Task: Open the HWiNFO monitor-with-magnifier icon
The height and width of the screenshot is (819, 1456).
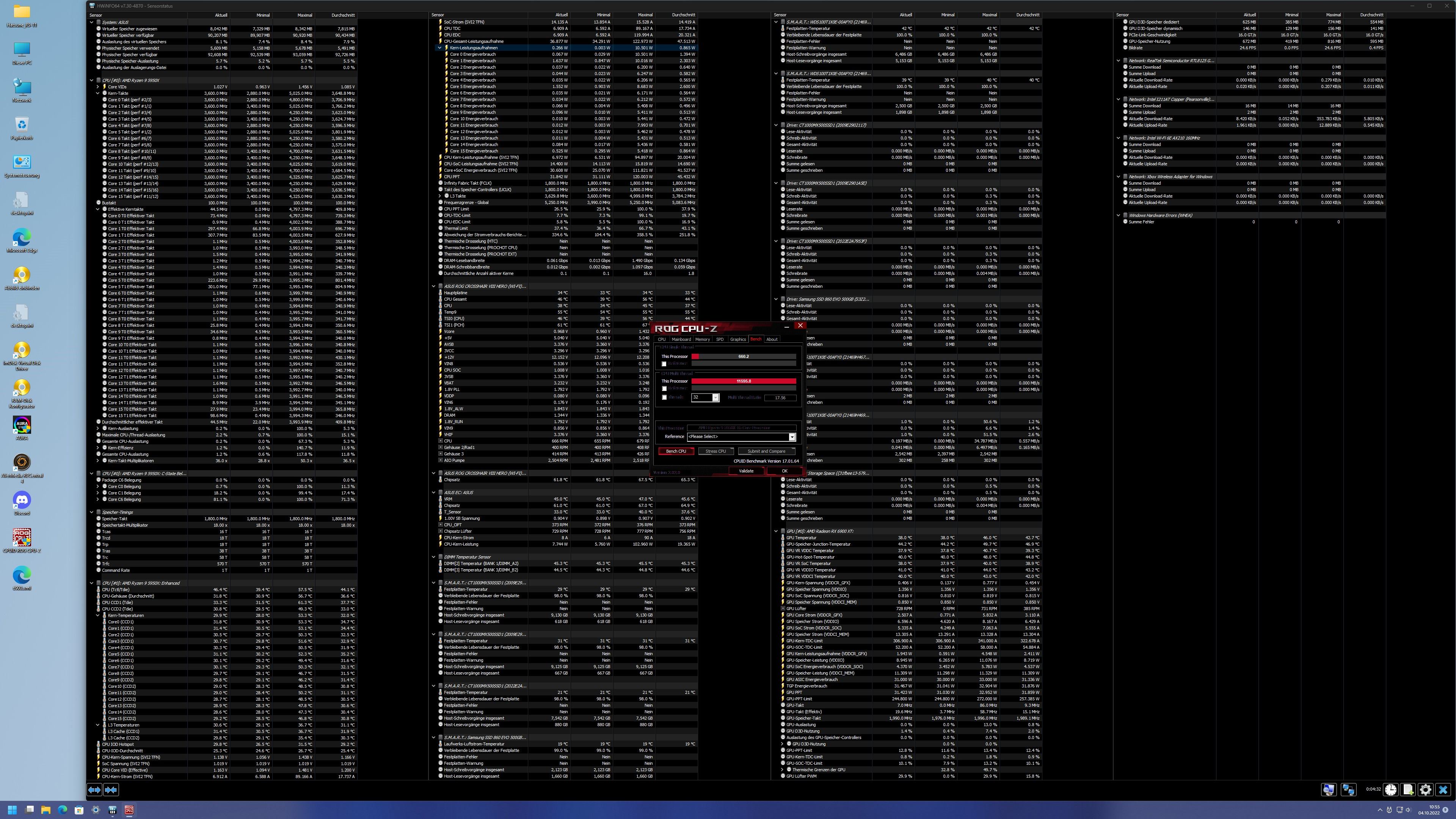Action: click(x=1329, y=789)
